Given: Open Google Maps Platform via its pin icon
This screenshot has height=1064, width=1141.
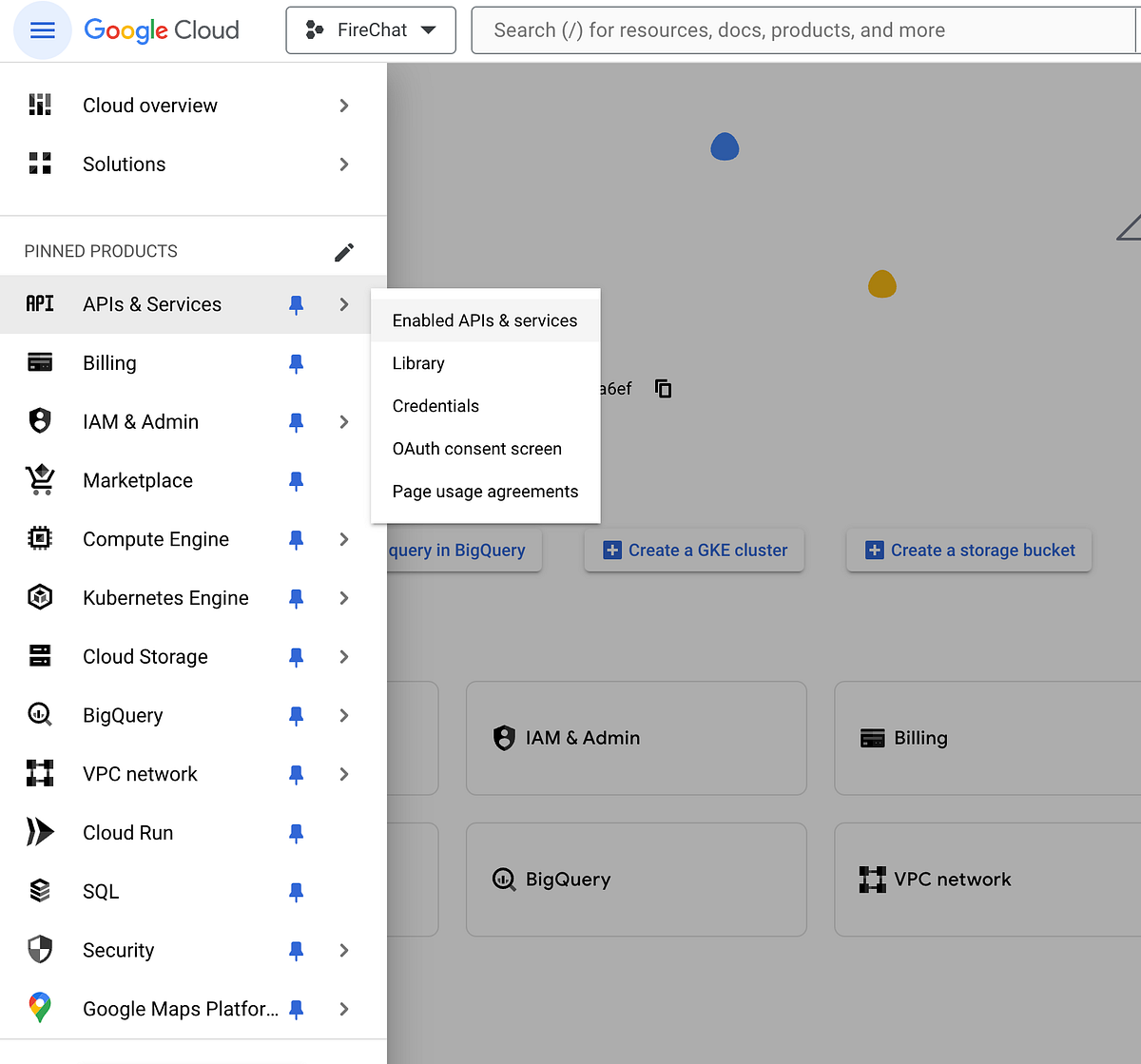Looking at the screenshot, I should point(296,1009).
